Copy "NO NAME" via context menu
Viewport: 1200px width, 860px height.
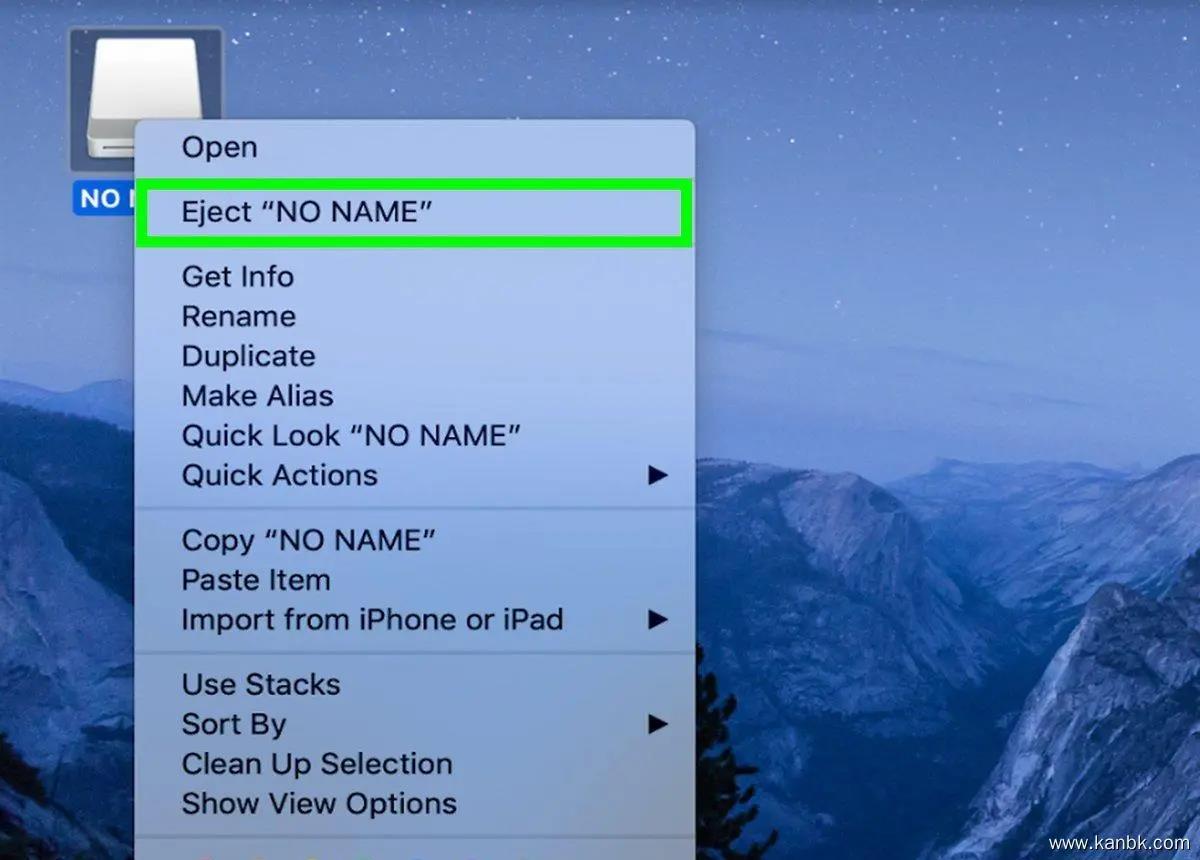[308, 540]
